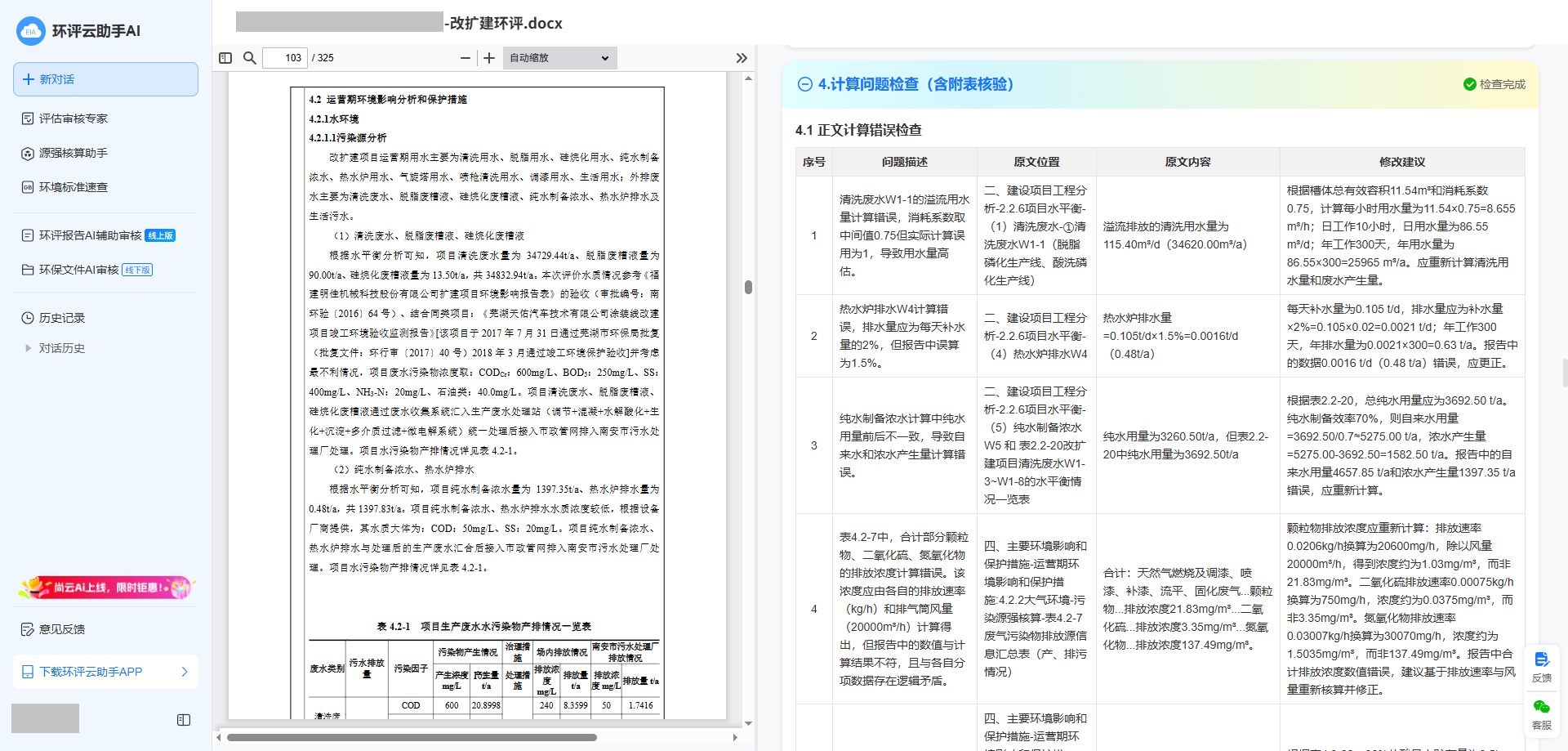The width and height of the screenshot is (1568, 751).
Task: Open WeChat customer service 客服
Action: tap(1541, 713)
